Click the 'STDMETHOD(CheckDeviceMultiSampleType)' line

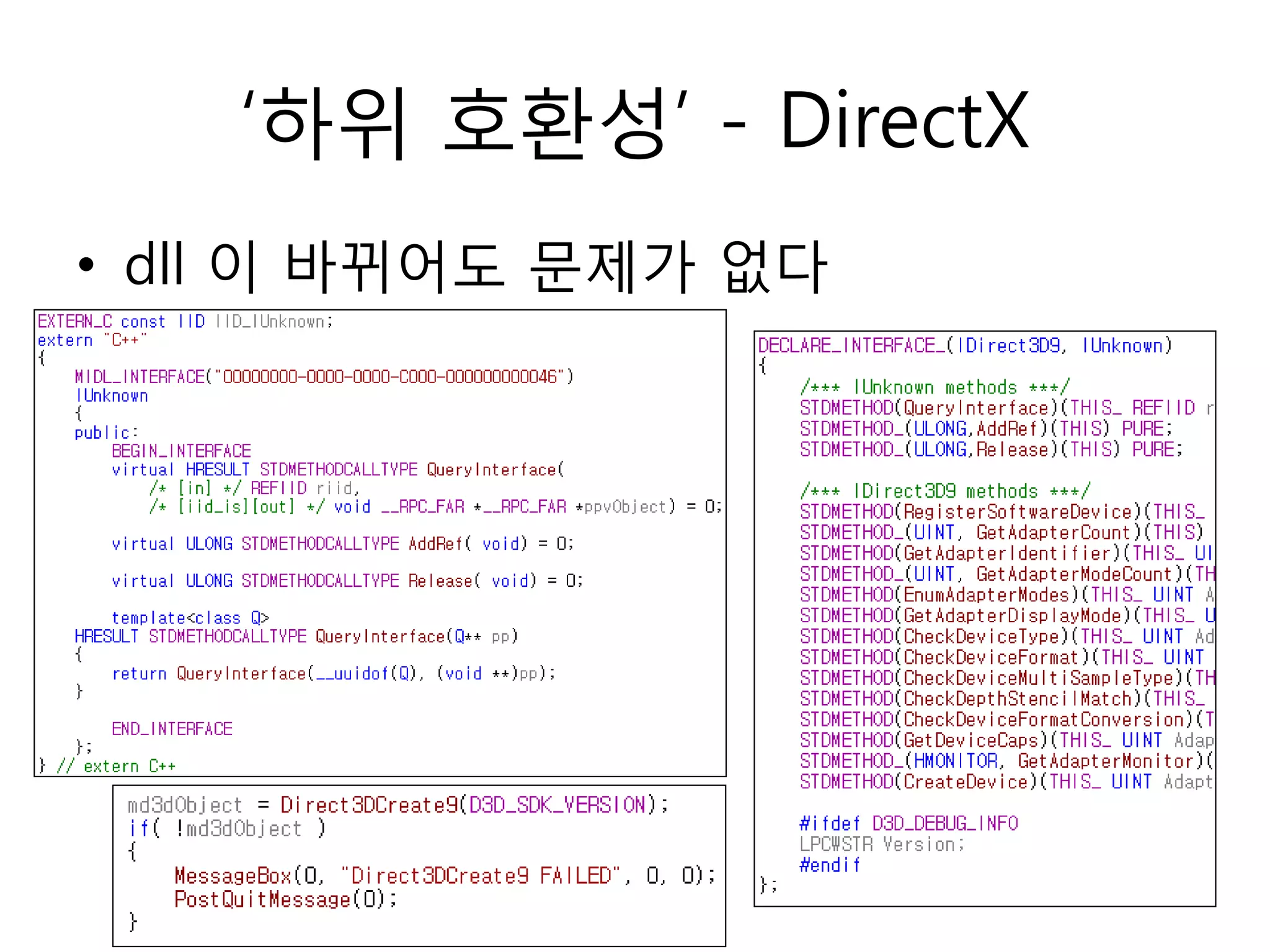point(1006,678)
